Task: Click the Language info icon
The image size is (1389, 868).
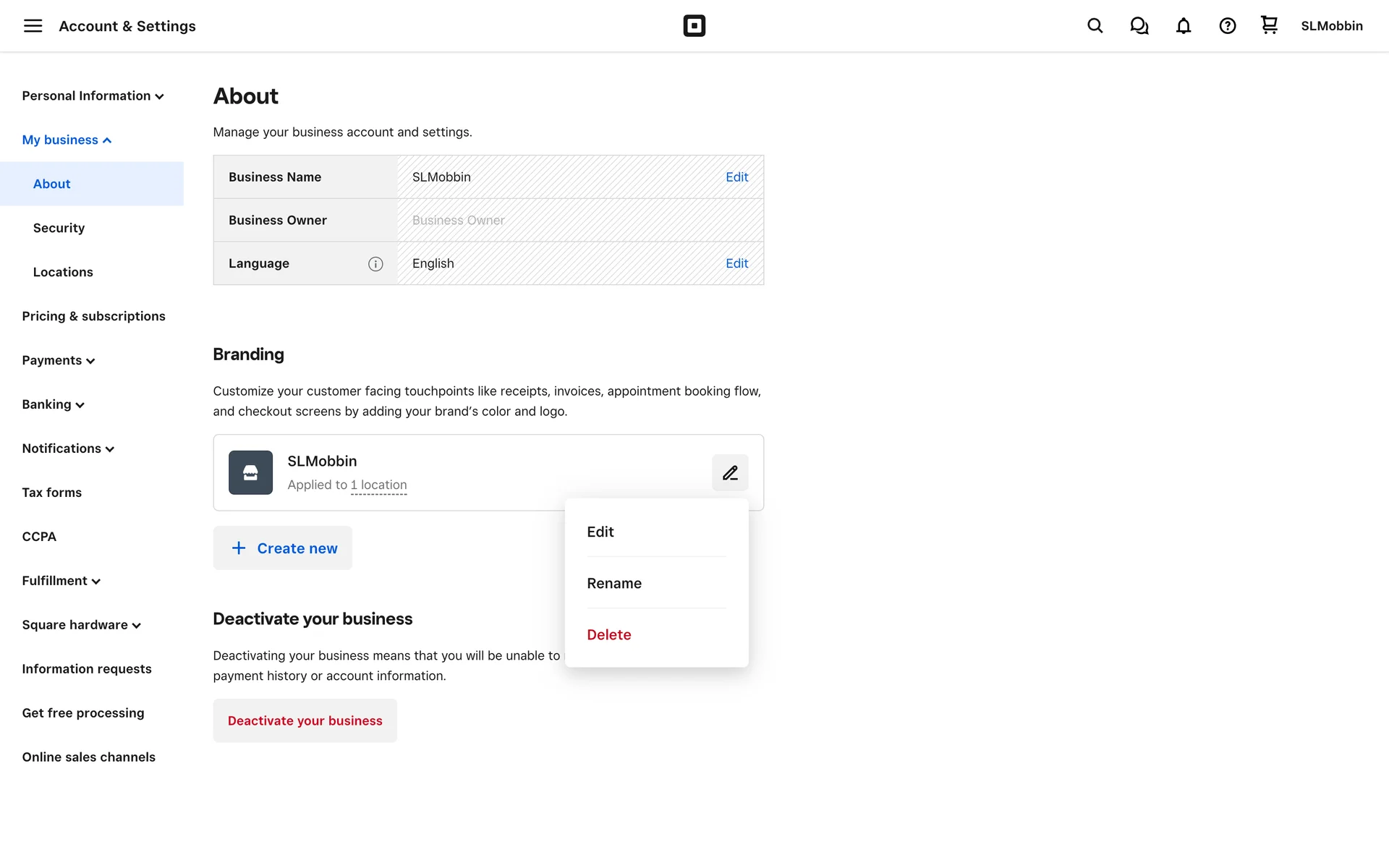Action: tap(375, 264)
